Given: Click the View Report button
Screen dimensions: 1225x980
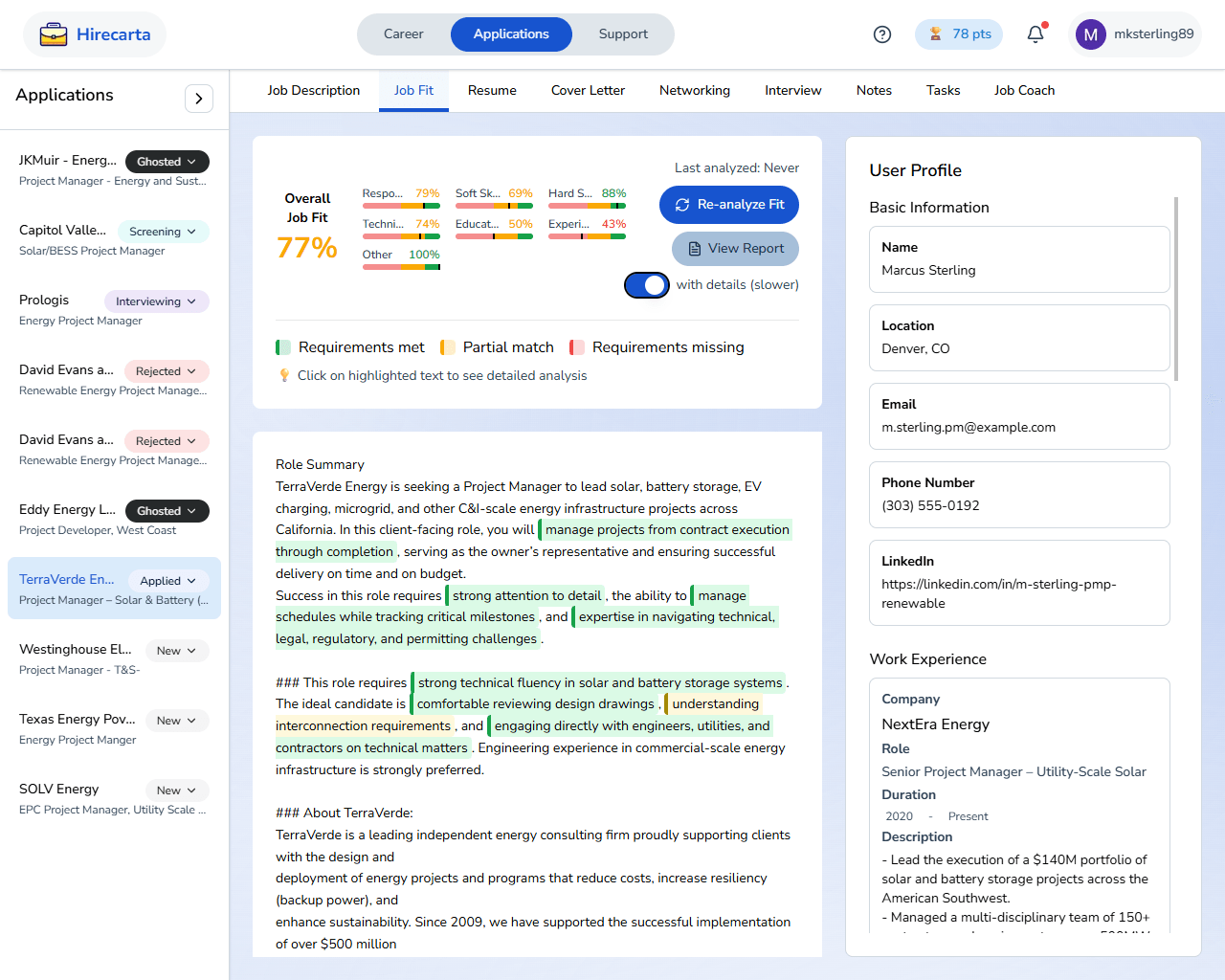Looking at the screenshot, I should click(x=735, y=249).
